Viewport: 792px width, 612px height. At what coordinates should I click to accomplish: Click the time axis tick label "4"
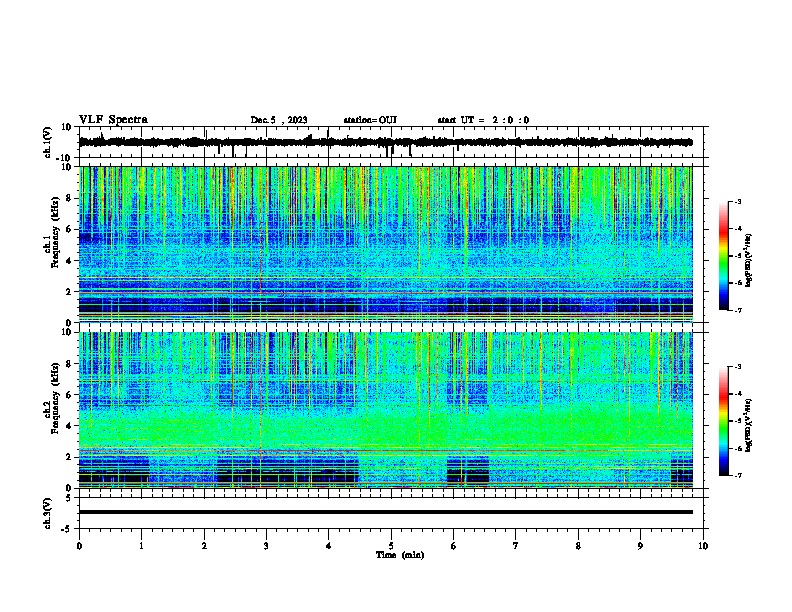[x=328, y=546]
